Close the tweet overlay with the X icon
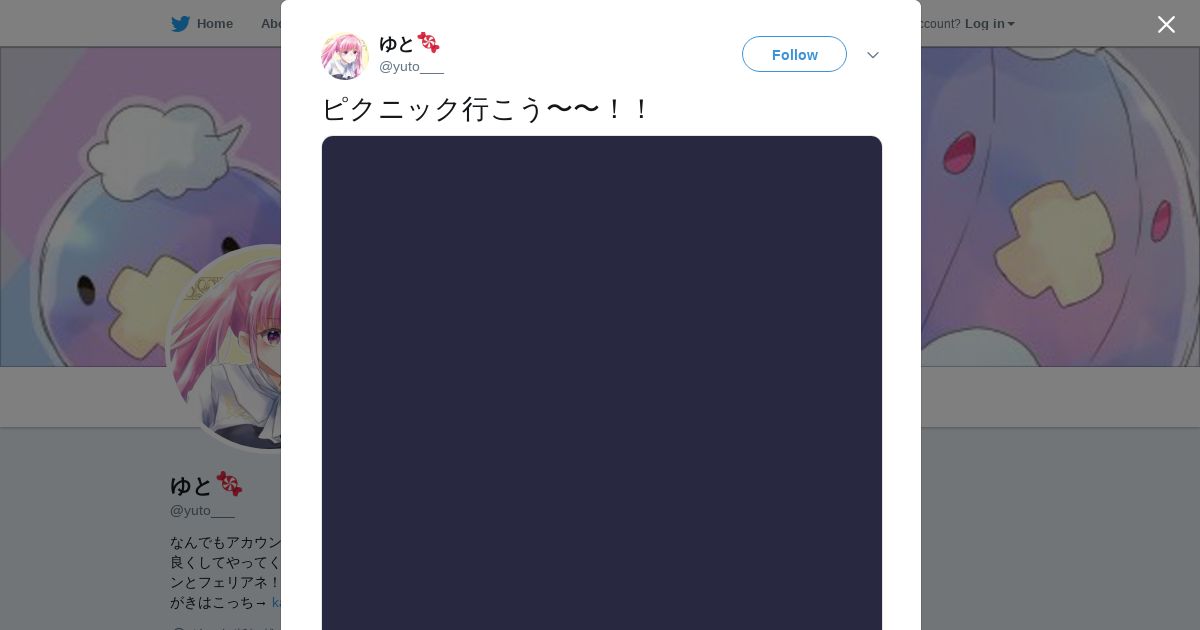Viewport: 1200px width, 630px height. pyautogui.click(x=1166, y=24)
